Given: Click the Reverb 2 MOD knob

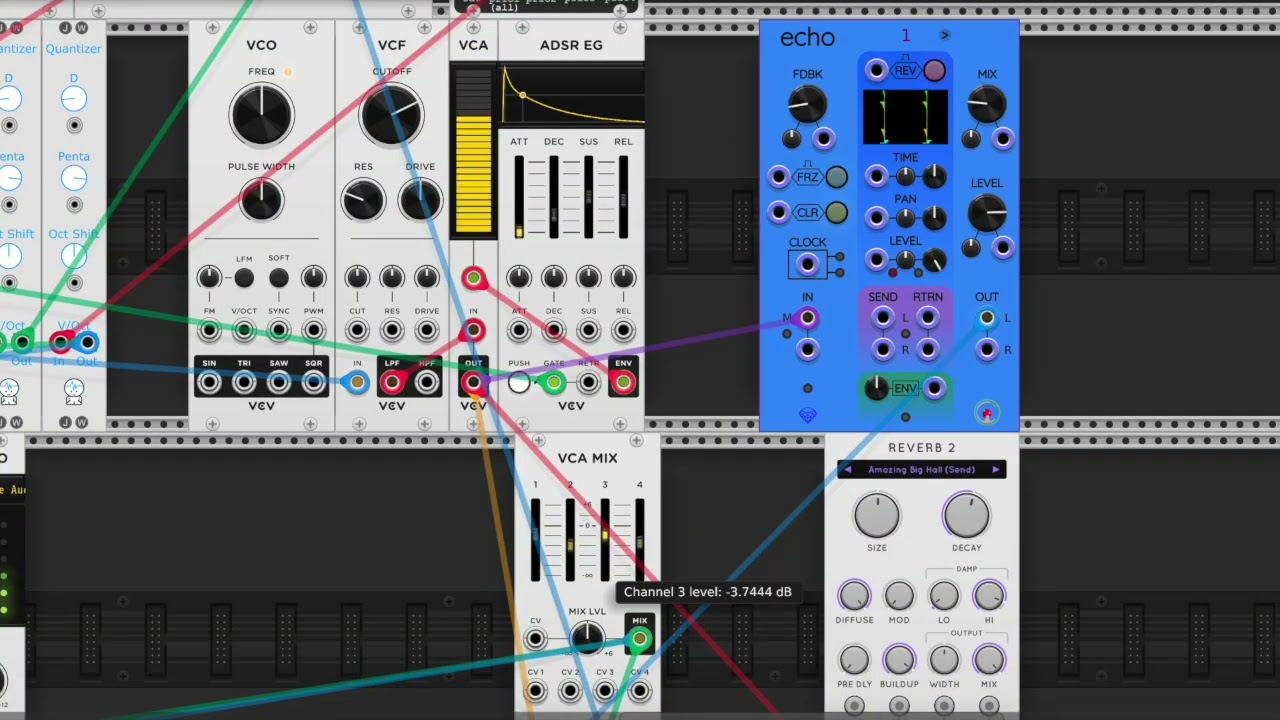Looking at the screenshot, I should point(899,596).
